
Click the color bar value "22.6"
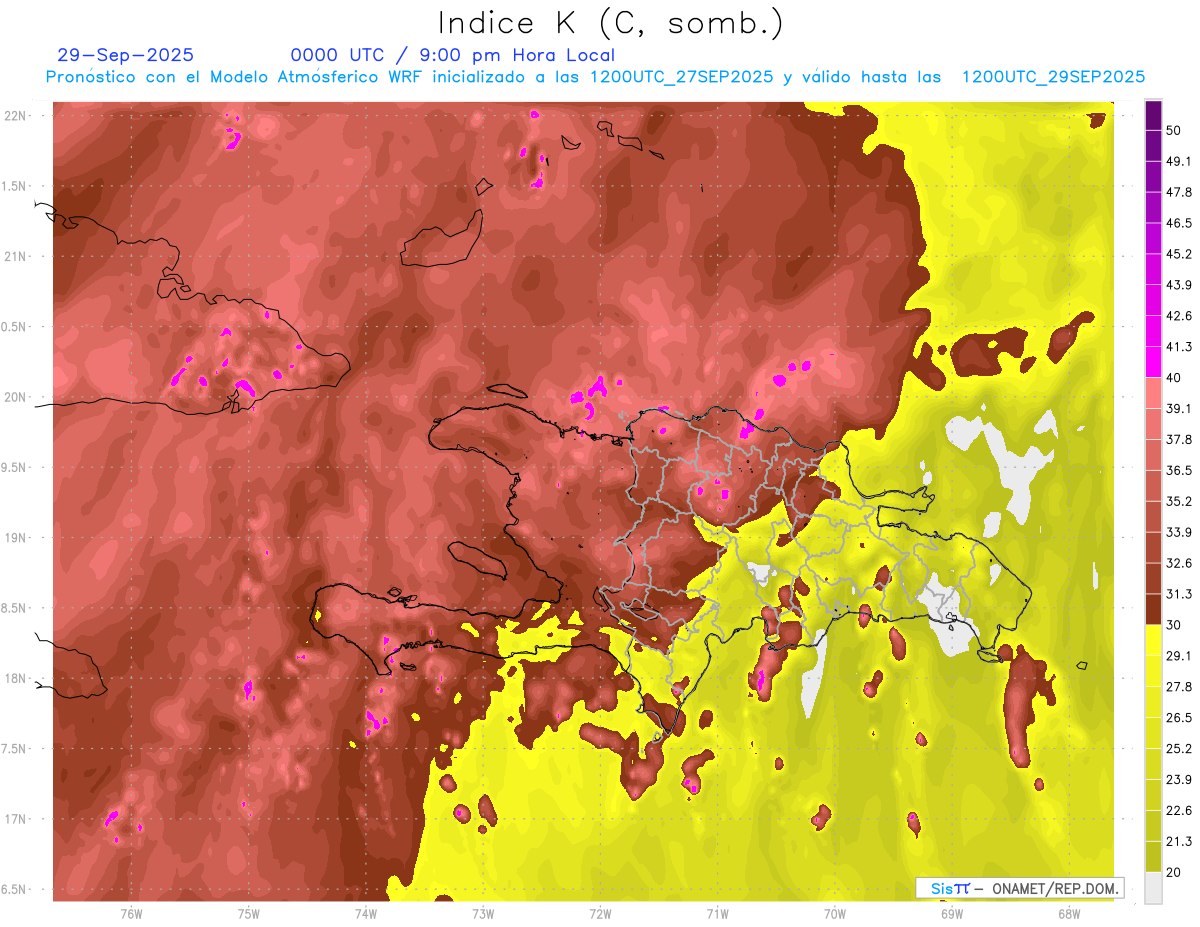(x=1178, y=811)
